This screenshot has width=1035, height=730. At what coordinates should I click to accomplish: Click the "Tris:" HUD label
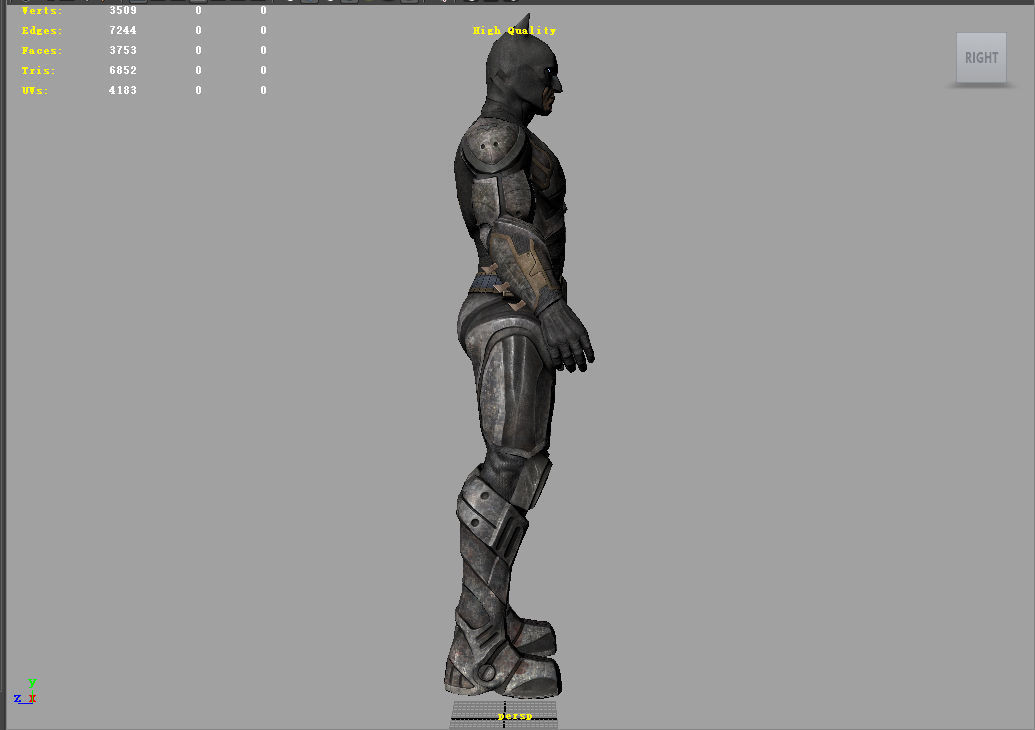pyautogui.click(x=38, y=71)
